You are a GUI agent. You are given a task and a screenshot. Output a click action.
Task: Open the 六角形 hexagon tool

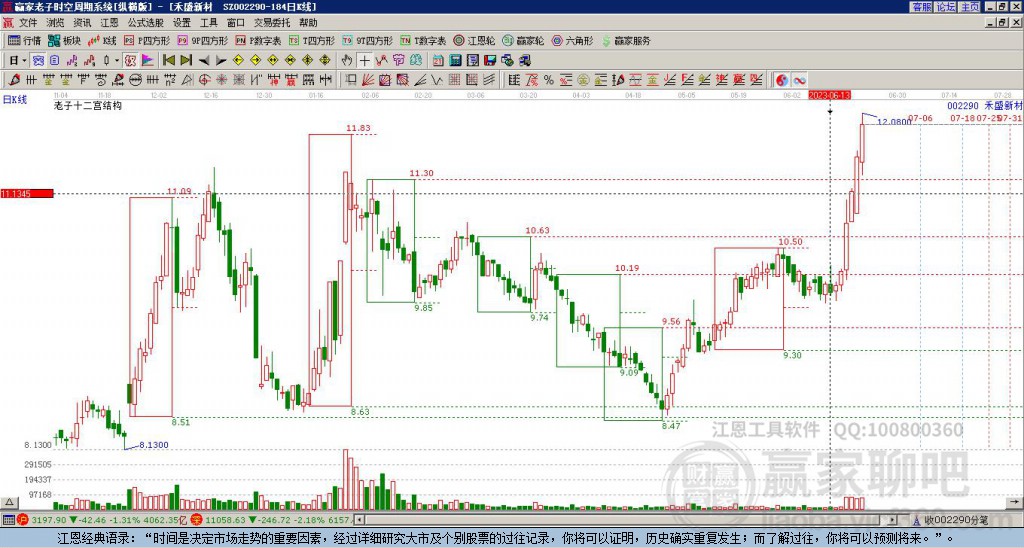573,40
